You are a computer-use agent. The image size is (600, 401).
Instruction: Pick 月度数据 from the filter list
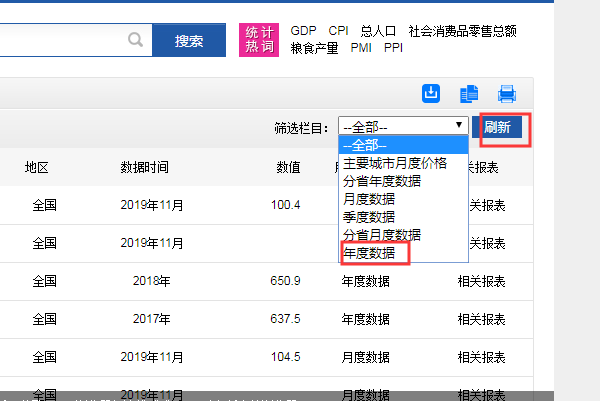(368, 199)
